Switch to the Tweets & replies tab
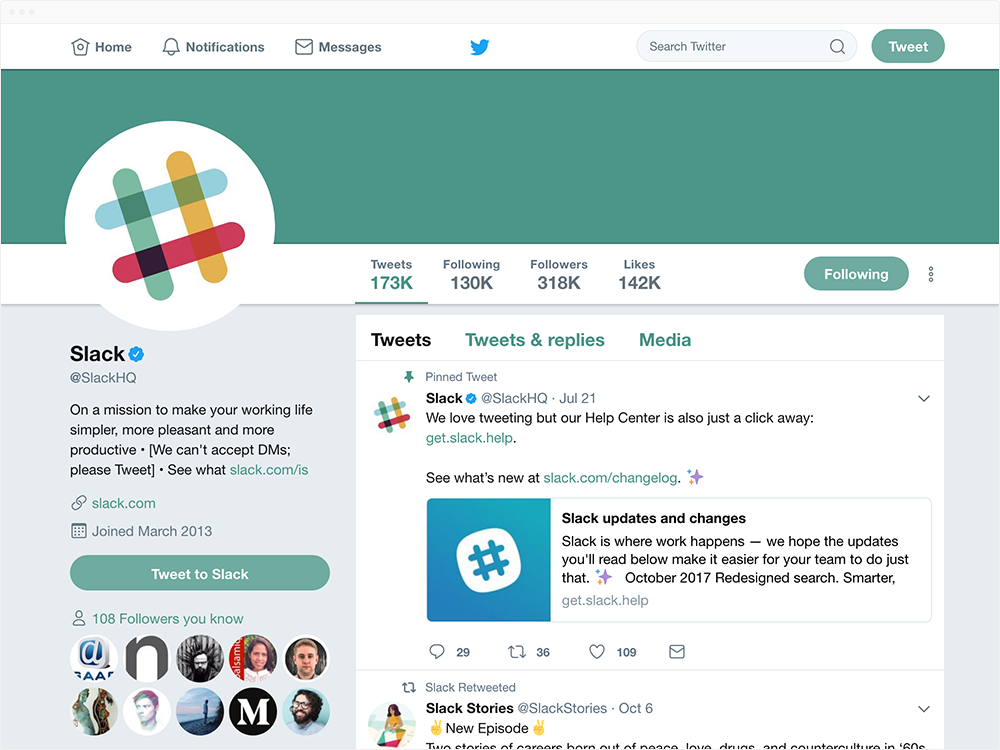Image resolution: width=1000 pixels, height=750 pixels. click(x=534, y=340)
